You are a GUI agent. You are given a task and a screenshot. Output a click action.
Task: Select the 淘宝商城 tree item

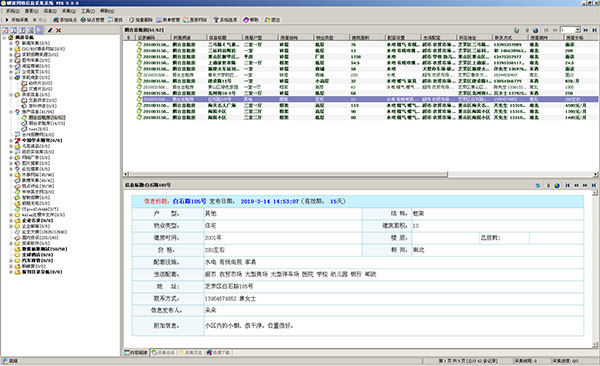click(x=36, y=66)
